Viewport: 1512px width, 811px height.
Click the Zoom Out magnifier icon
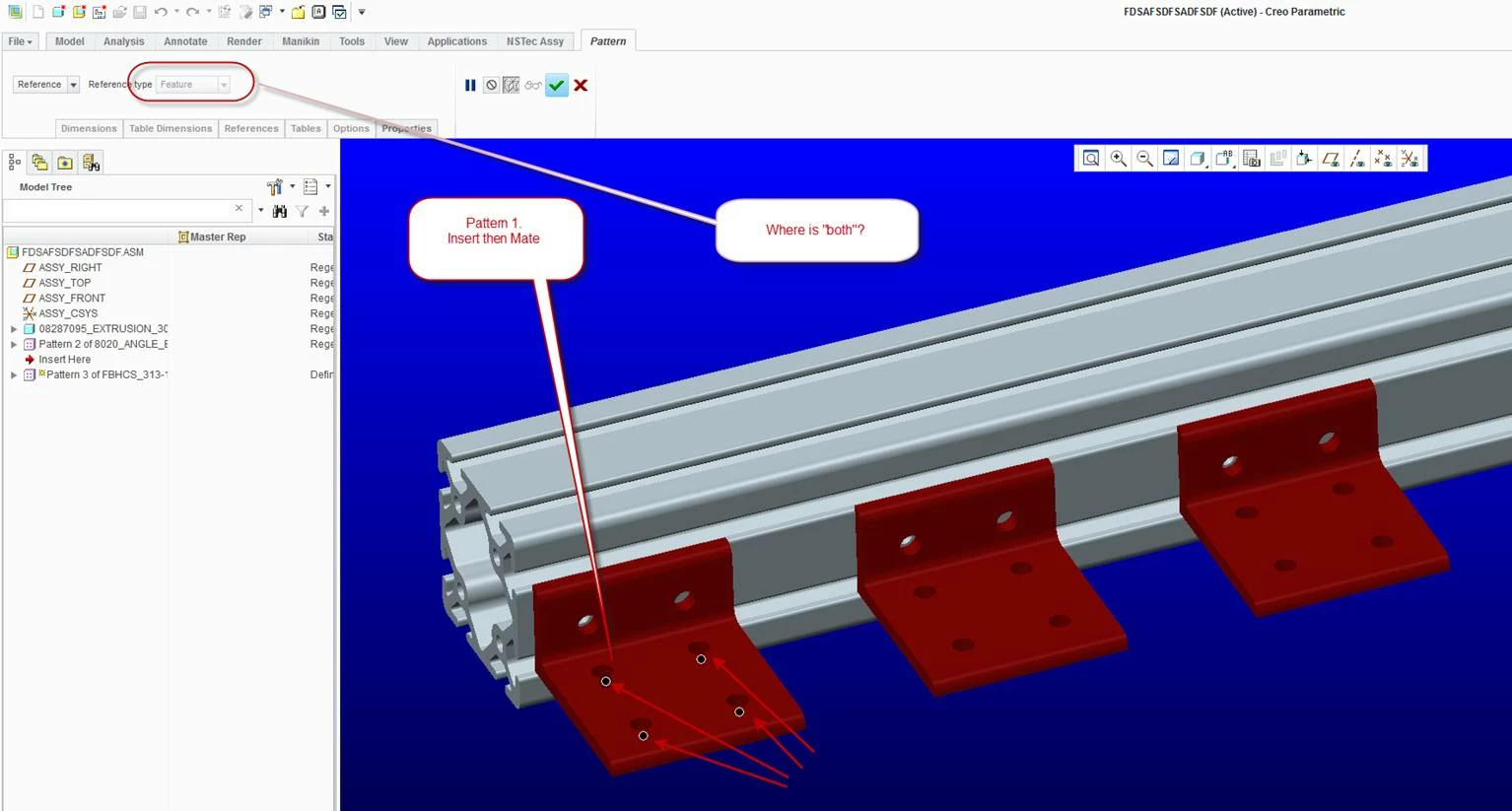click(x=1144, y=159)
